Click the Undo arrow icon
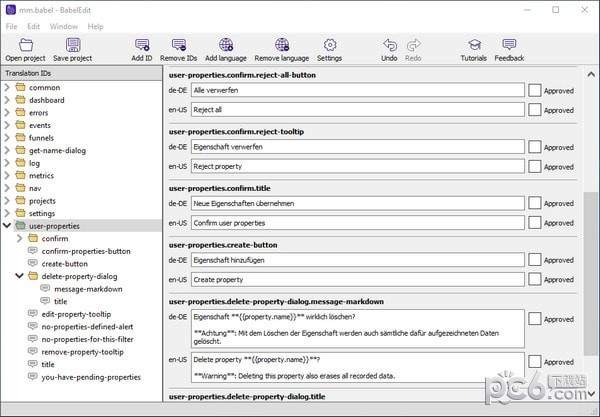This screenshot has width=600, height=417. 389,46
